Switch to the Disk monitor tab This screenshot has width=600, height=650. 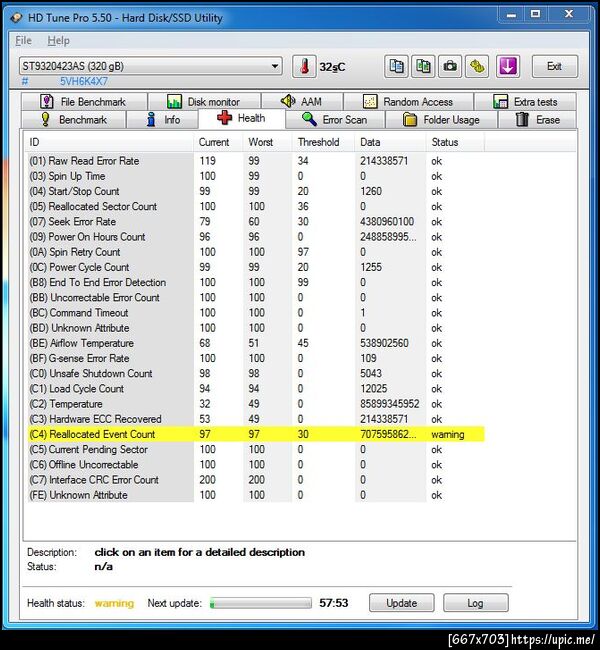coord(204,102)
